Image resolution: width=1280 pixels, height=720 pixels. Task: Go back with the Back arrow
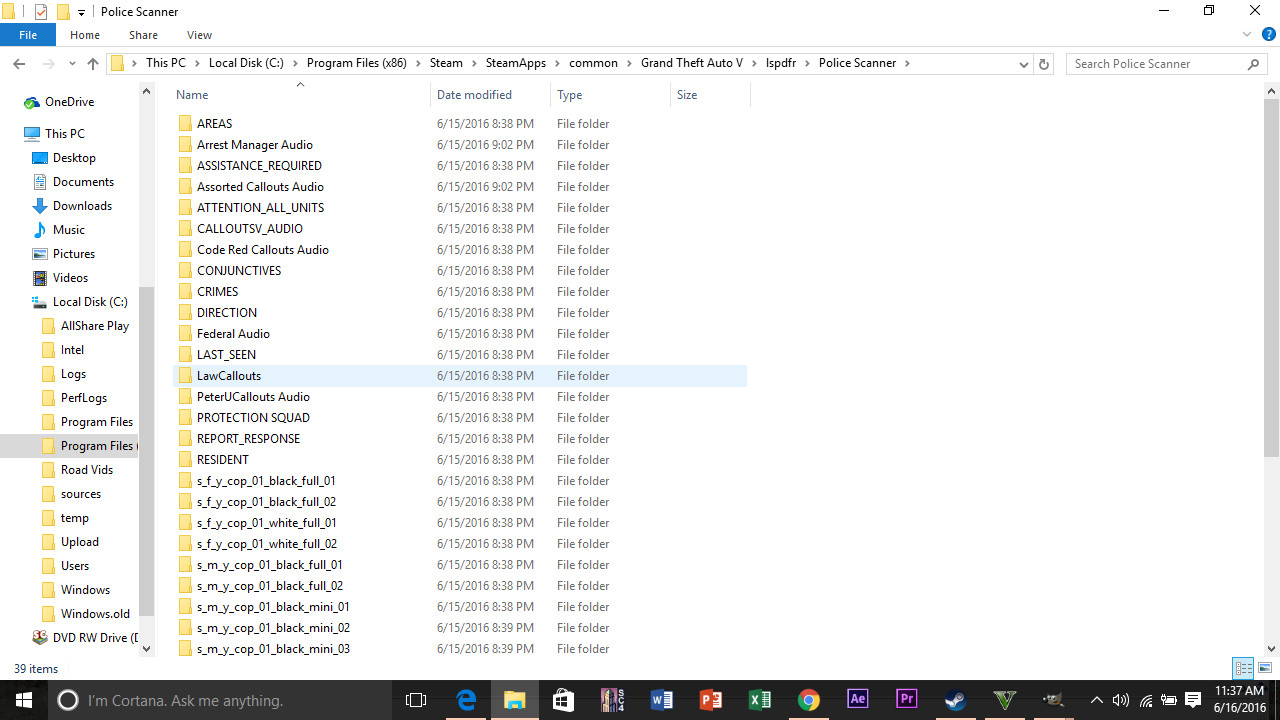click(x=19, y=63)
